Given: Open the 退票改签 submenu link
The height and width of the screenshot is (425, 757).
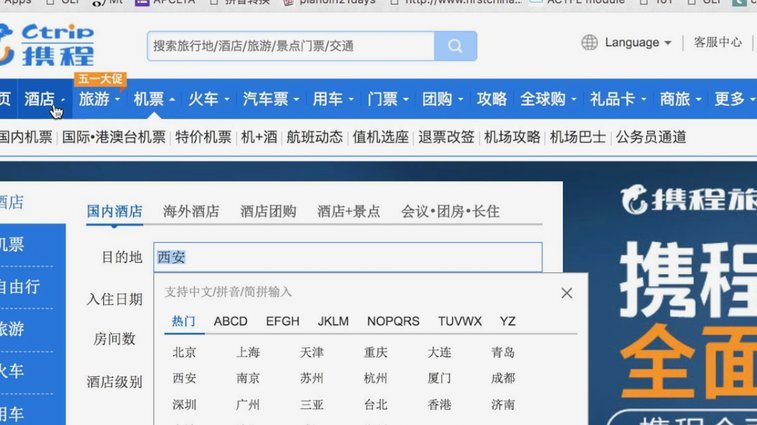Looking at the screenshot, I should click(x=446, y=137).
